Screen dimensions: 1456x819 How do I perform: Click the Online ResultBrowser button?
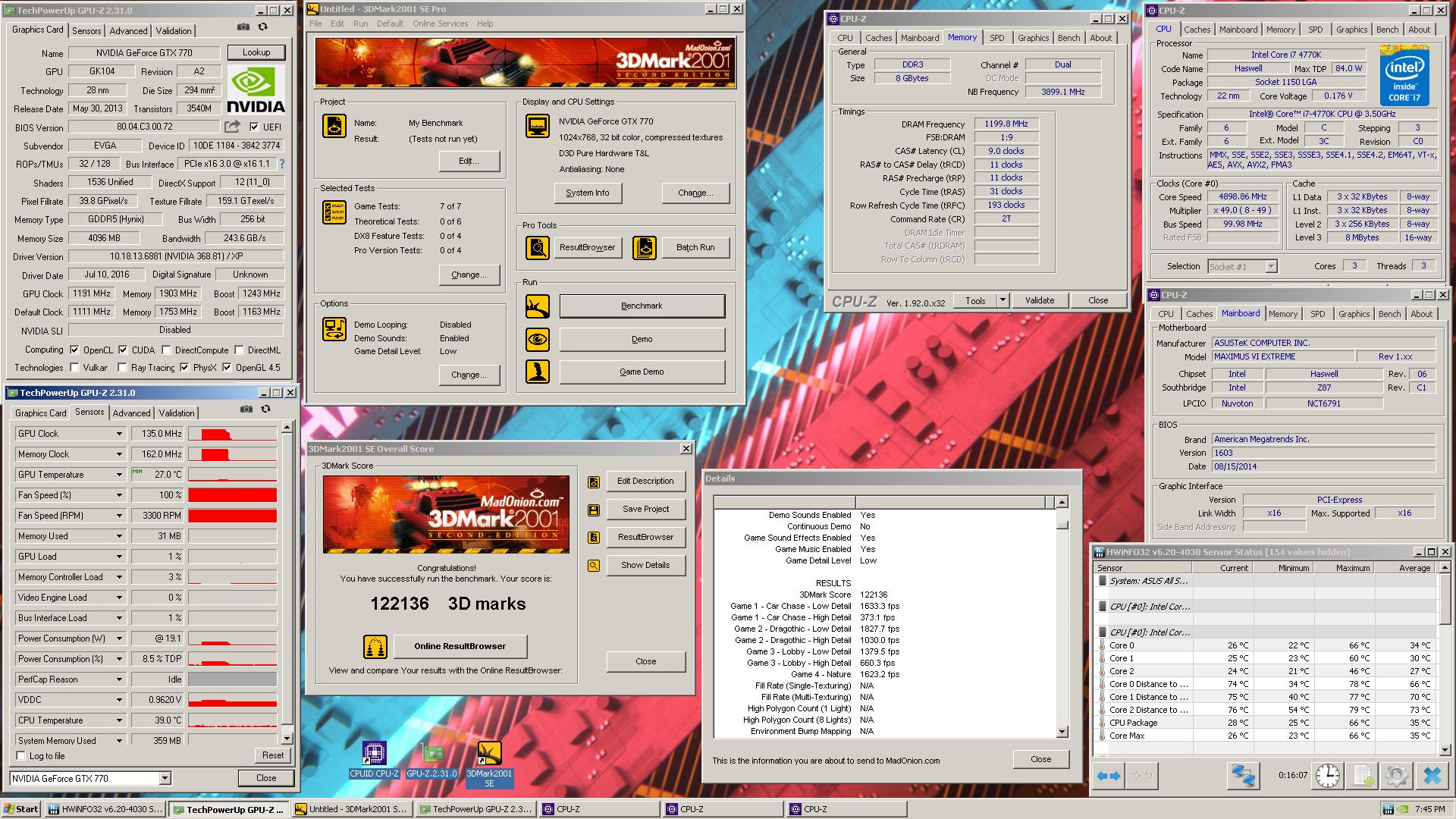[460, 646]
